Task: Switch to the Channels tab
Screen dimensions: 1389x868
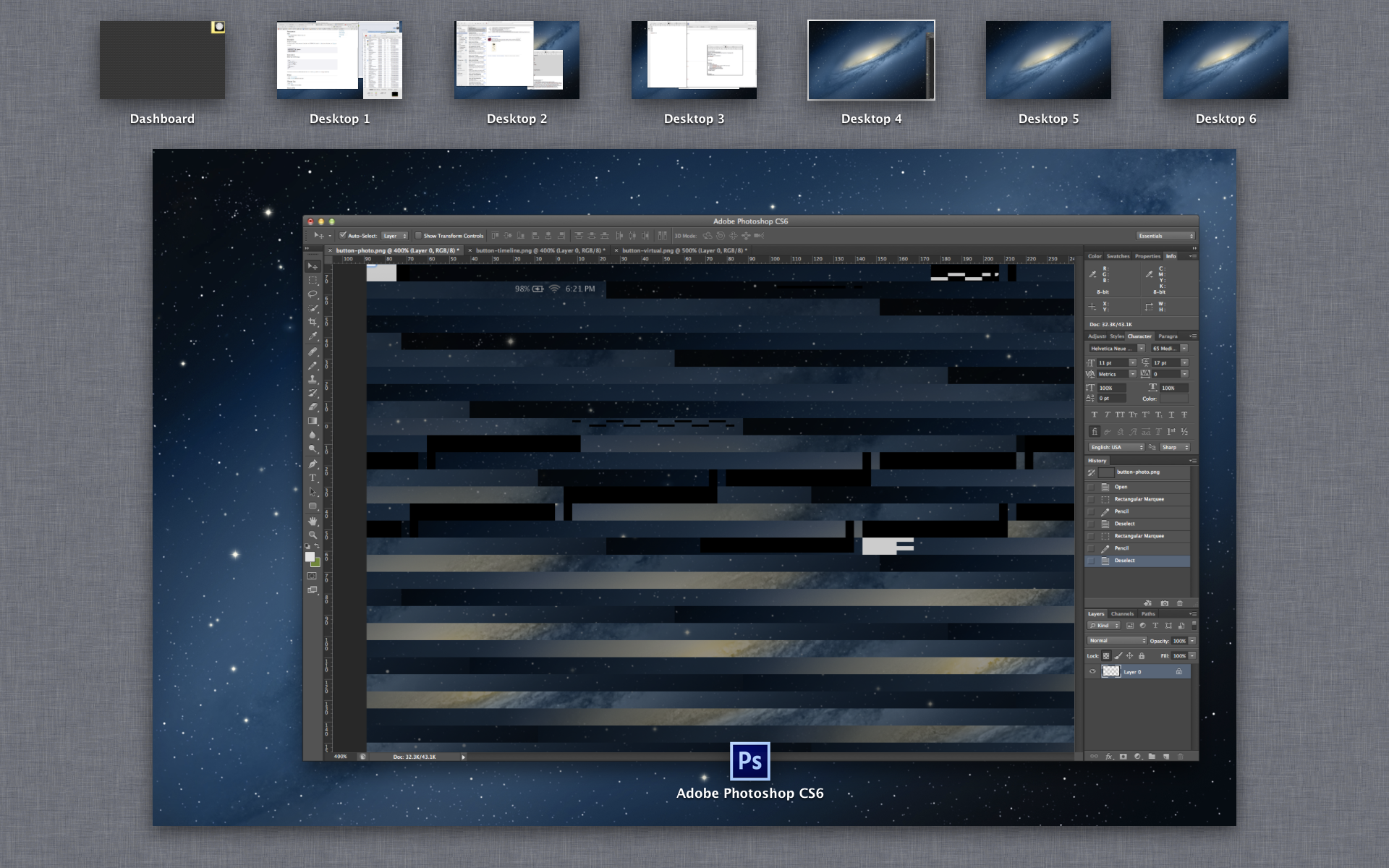Action: point(1122,614)
